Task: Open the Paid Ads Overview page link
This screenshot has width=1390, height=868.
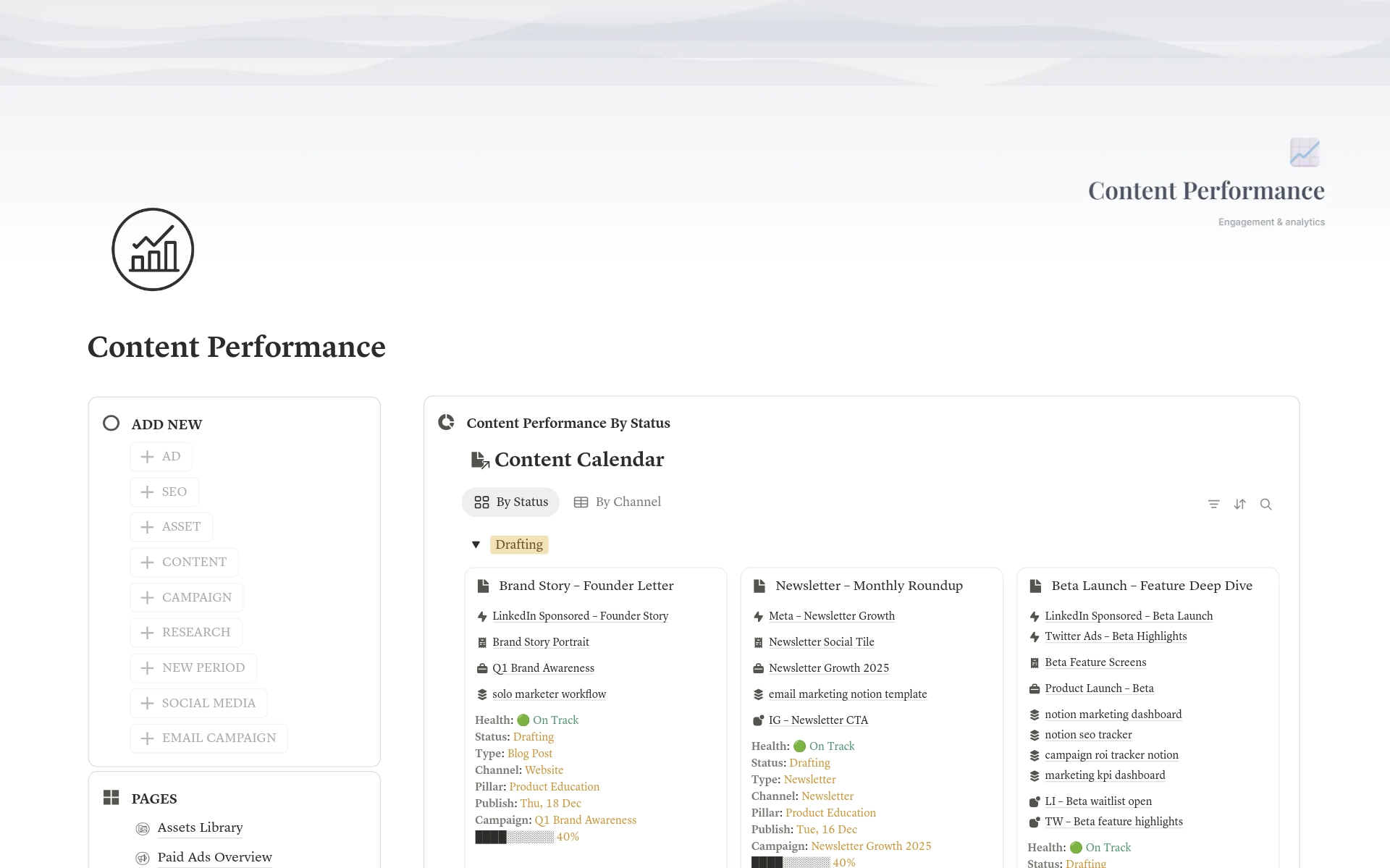Action: tap(214, 858)
